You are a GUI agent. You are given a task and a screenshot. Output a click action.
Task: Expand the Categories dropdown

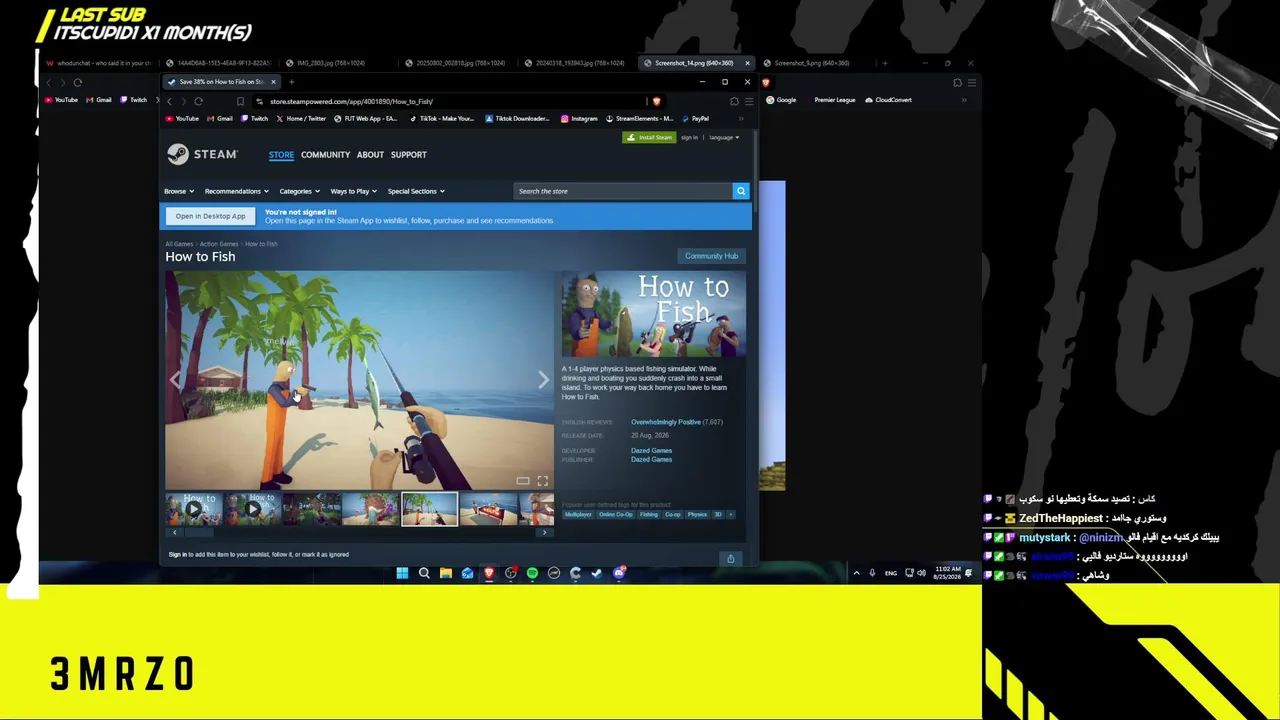pos(299,191)
